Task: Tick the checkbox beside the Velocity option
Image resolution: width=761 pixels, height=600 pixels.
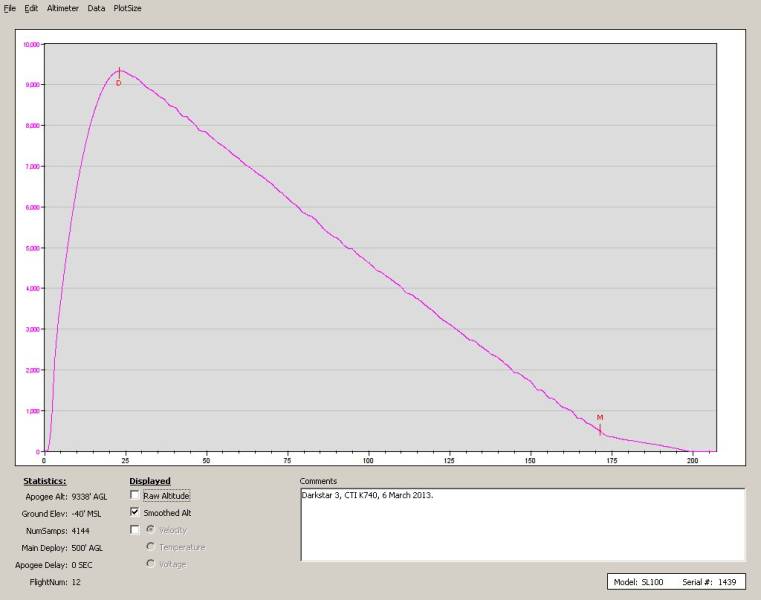Action: [135, 530]
